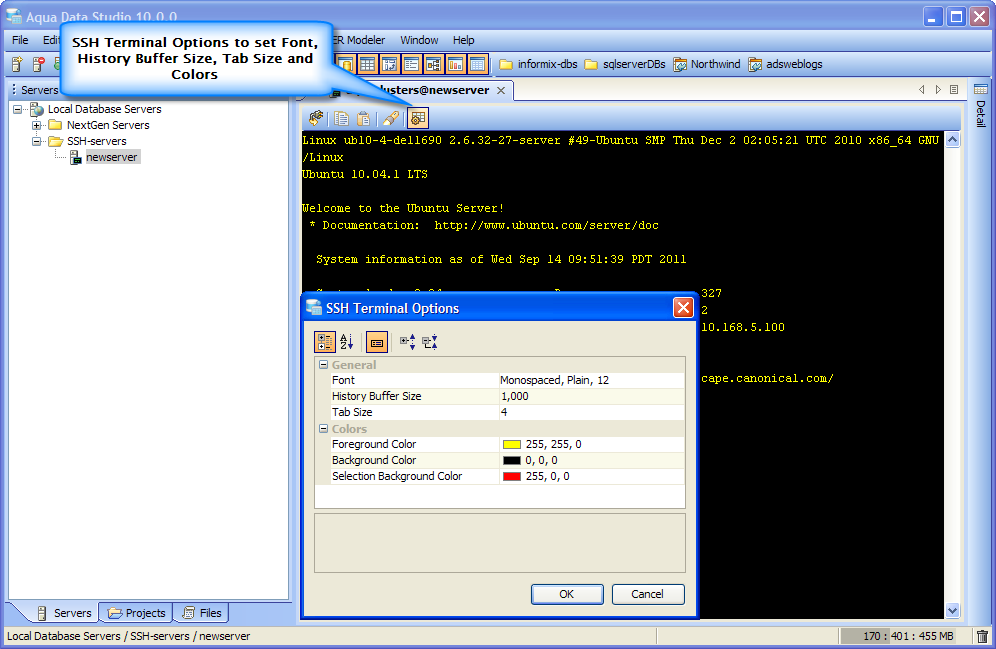Open the ER Modeler menu
Image resolution: width=996 pixels, height=649 pixels.
359,40
